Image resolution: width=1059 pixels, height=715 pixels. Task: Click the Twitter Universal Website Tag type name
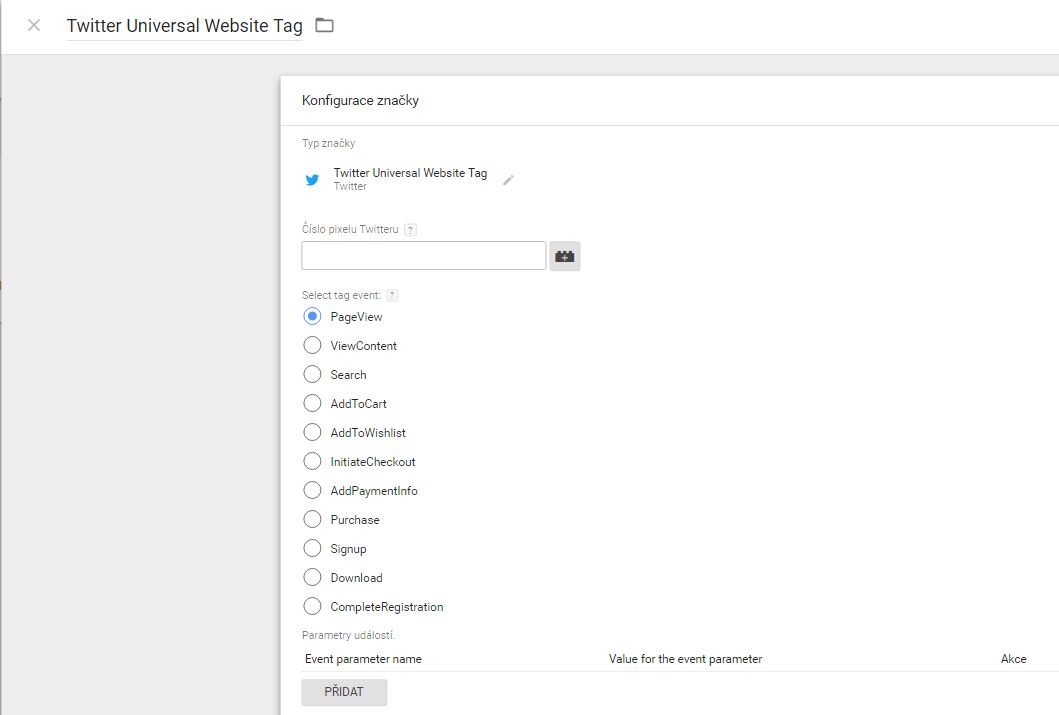pos(410,173)
